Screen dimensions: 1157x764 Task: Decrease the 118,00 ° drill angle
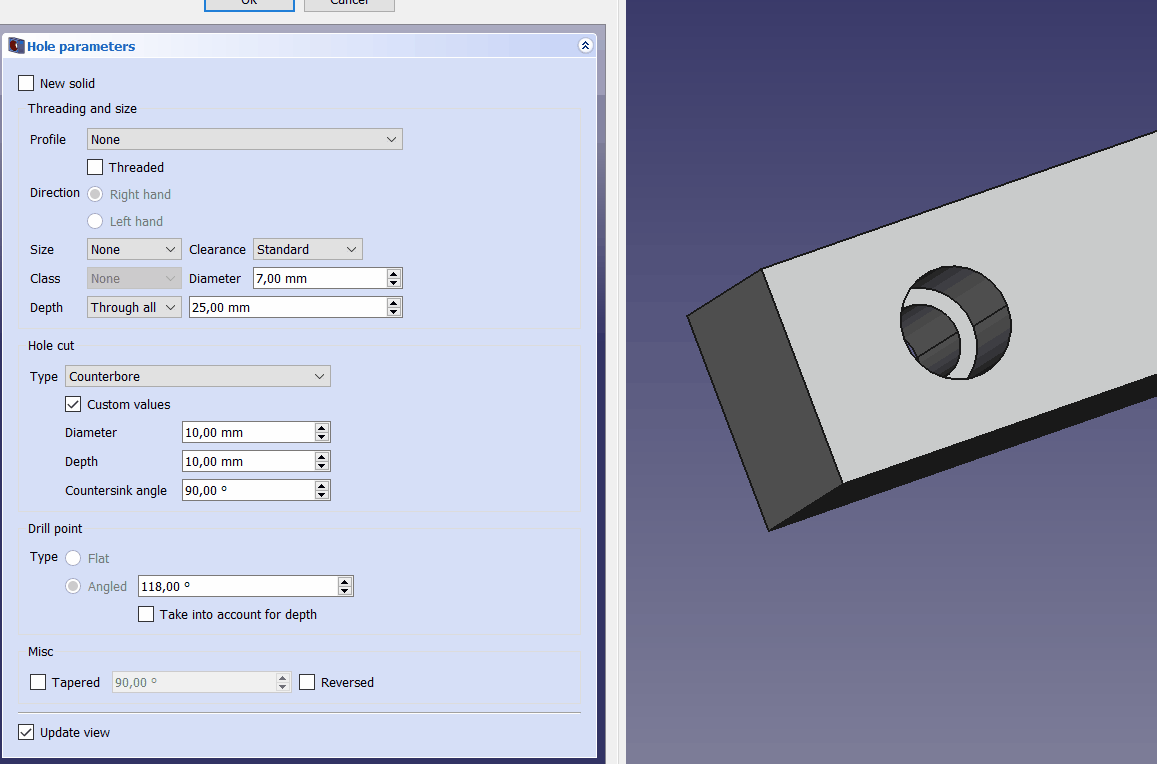345,591
